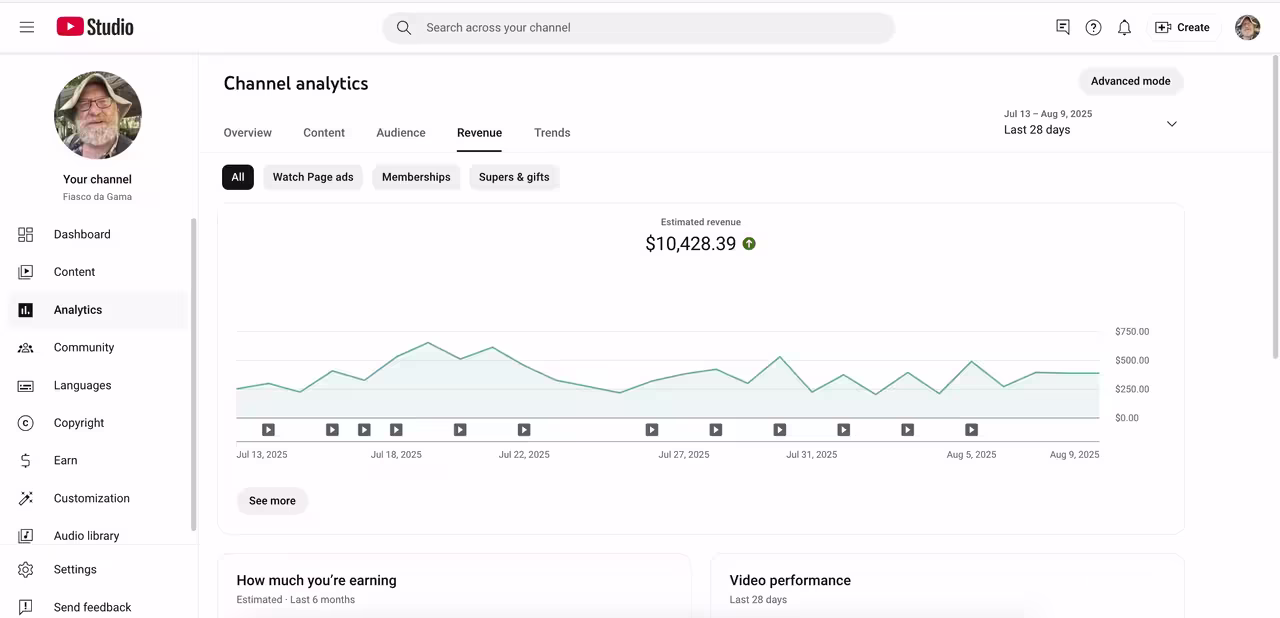Open the Create button menu
Viewport: 1280px width, 618px height.
pos(1182,27)
